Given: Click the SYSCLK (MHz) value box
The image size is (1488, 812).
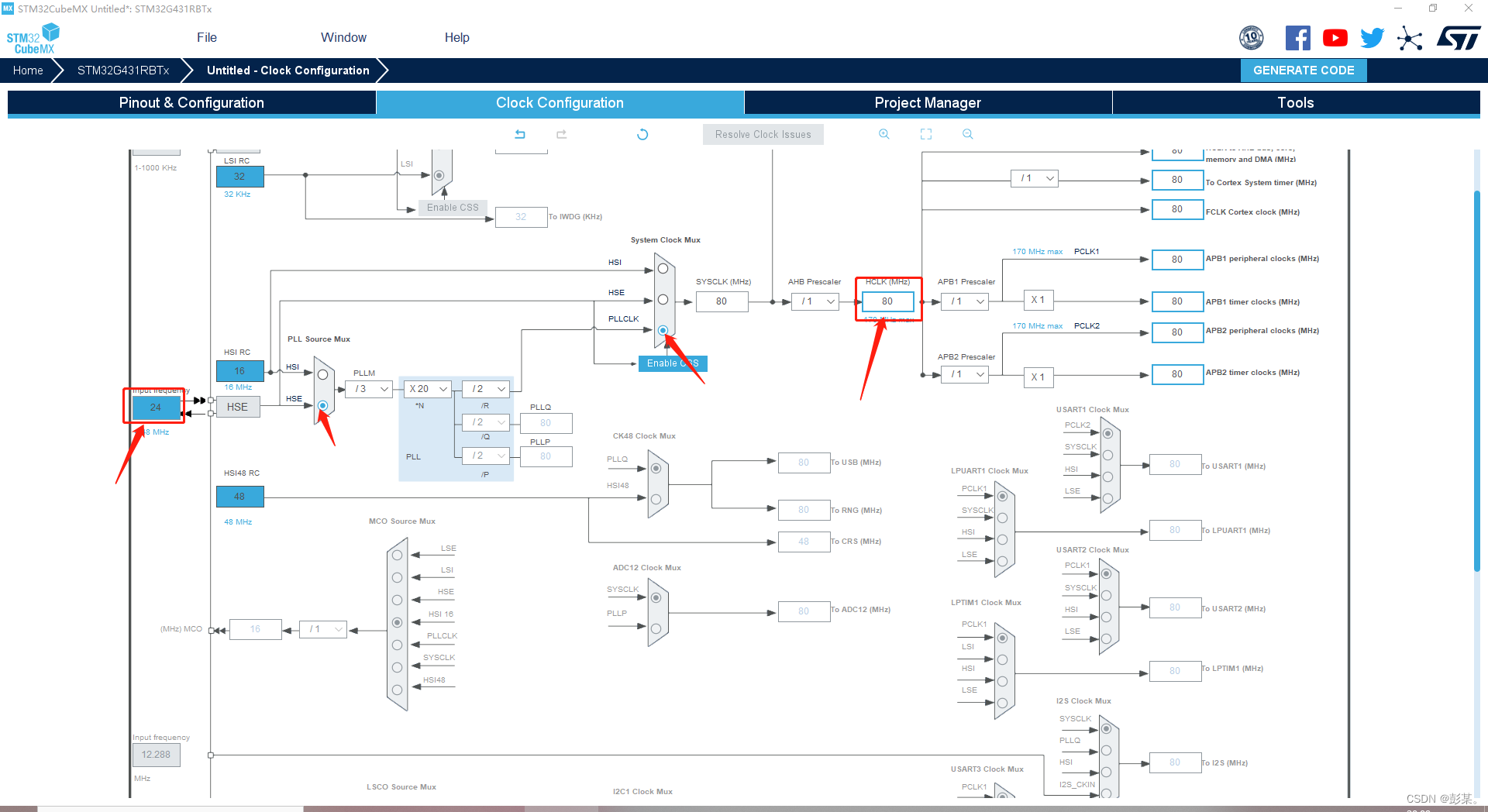Looking at the screenshot, I should coord(722,301).
